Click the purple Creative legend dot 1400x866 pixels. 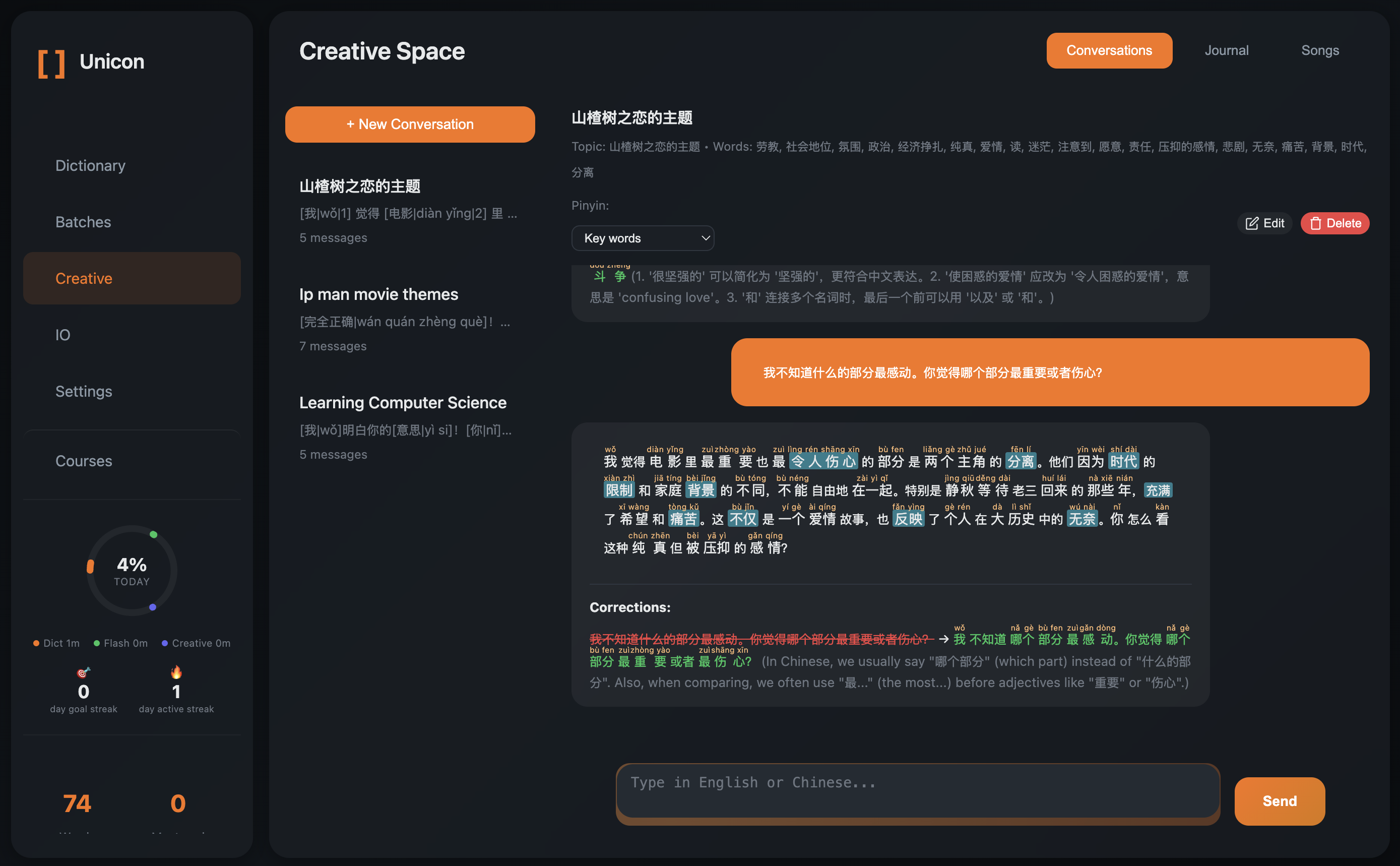pos(165,643)
